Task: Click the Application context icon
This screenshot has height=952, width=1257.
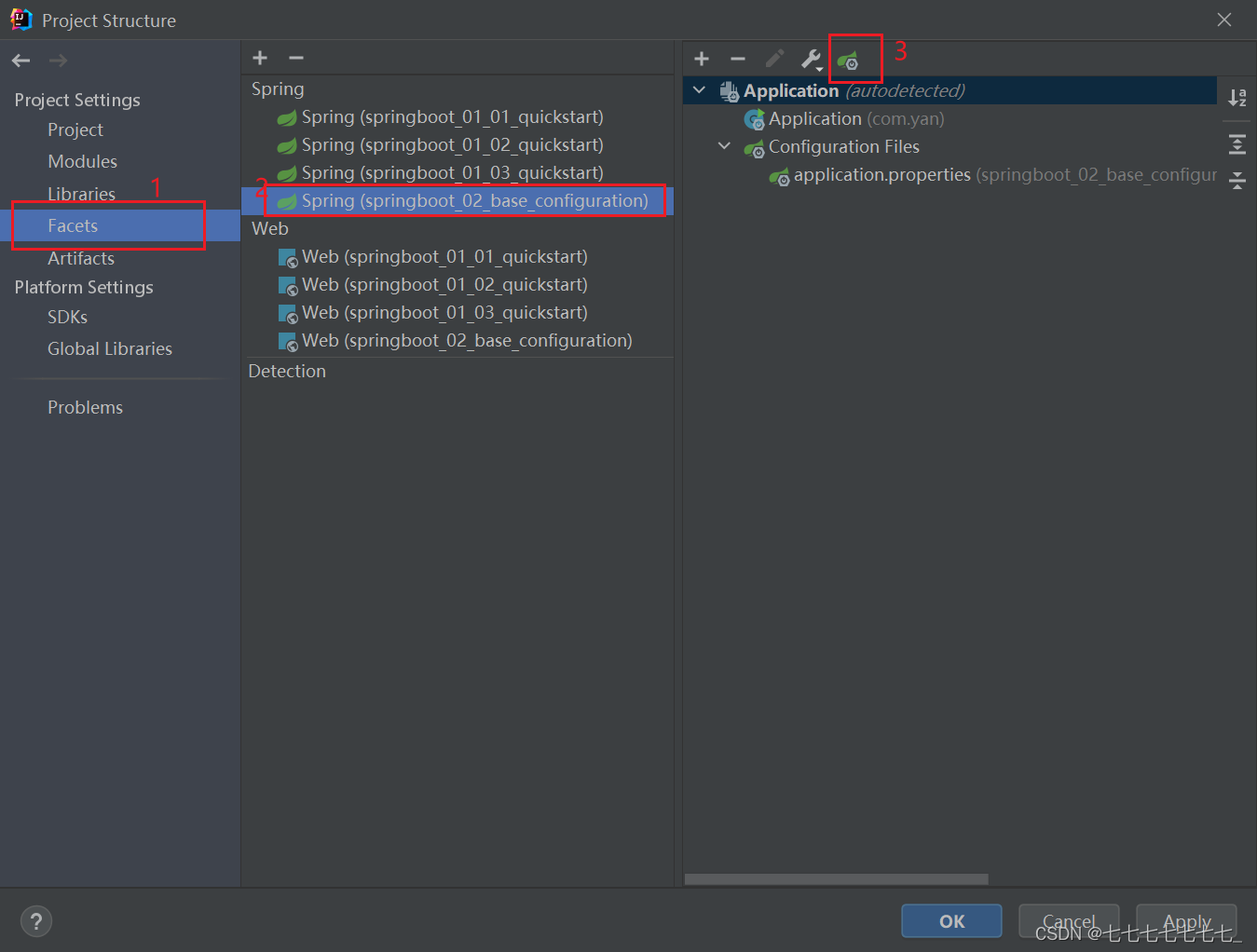Action: point(730,91)
